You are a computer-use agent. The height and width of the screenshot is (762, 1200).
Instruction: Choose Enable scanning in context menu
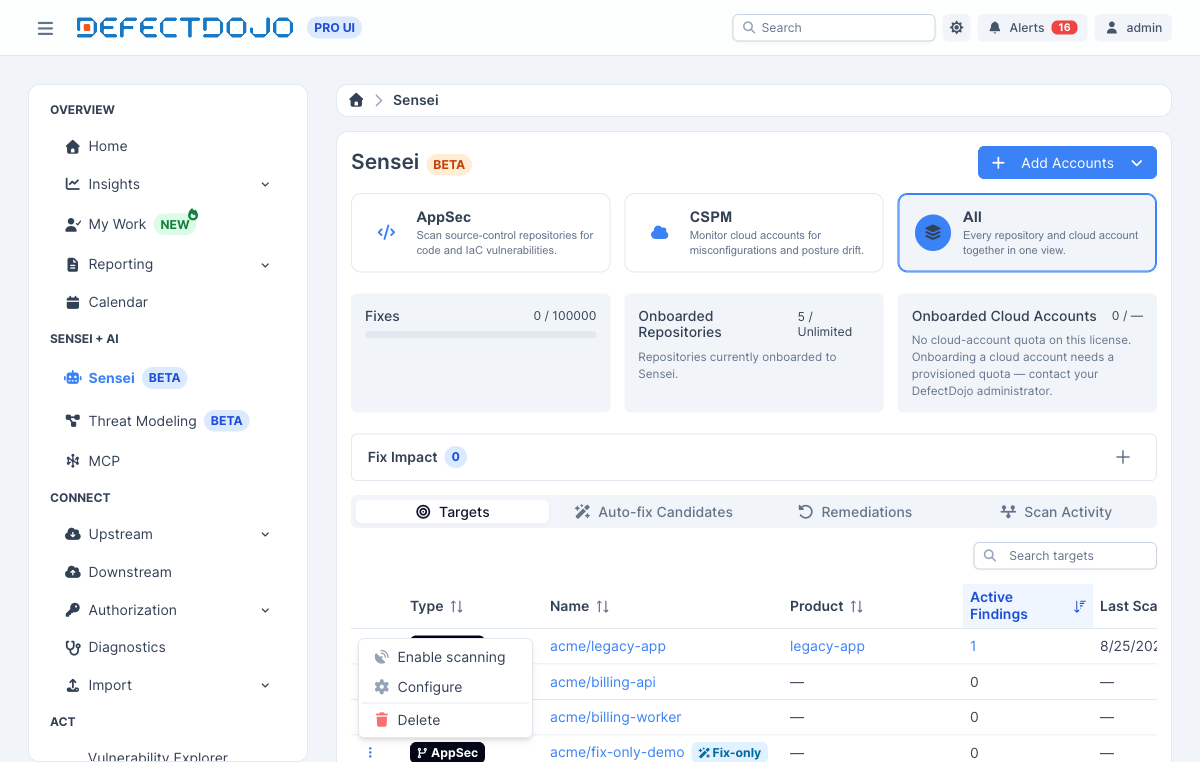[445, 657]
